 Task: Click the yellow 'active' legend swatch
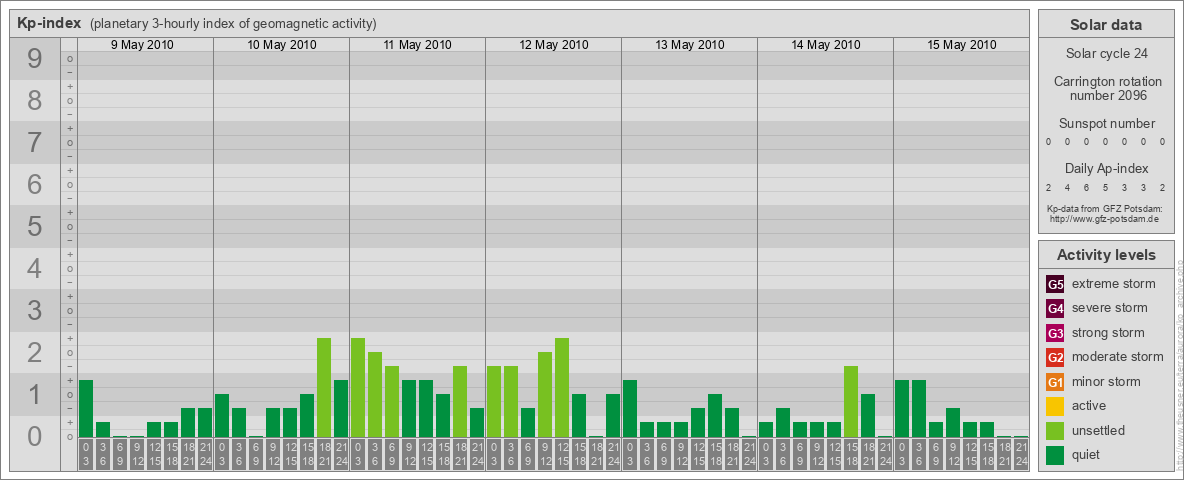(x=1055, y=406)
